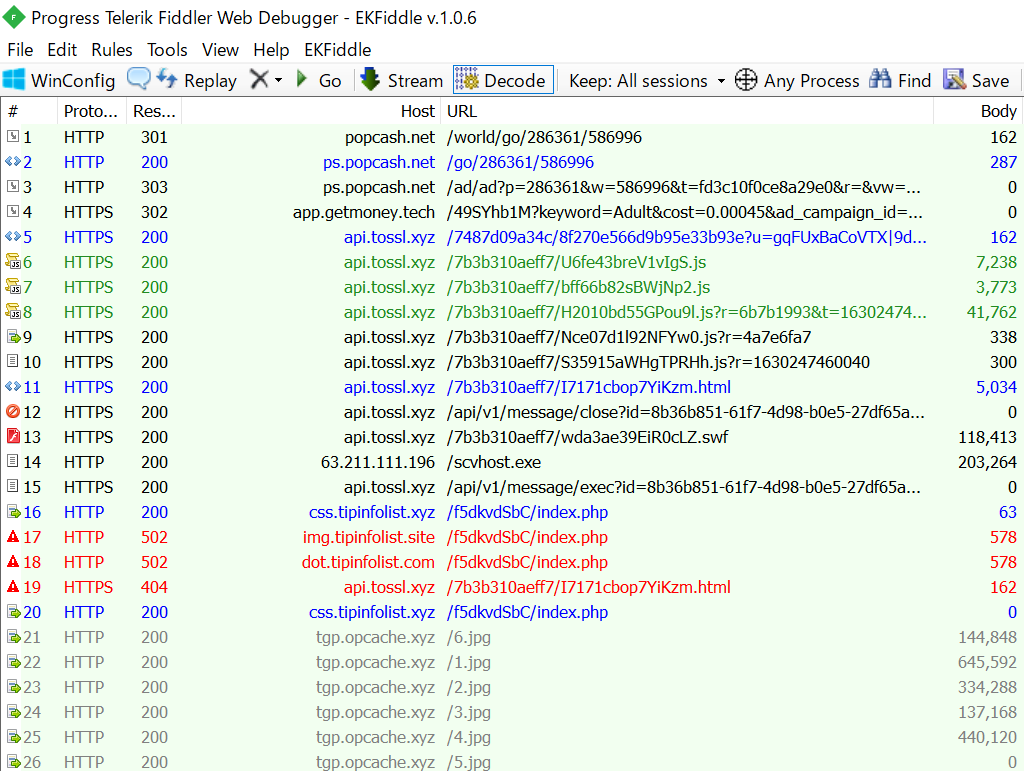Open the Edit menu
Screen dimensions: 1024x771
(x=62, y=50)
